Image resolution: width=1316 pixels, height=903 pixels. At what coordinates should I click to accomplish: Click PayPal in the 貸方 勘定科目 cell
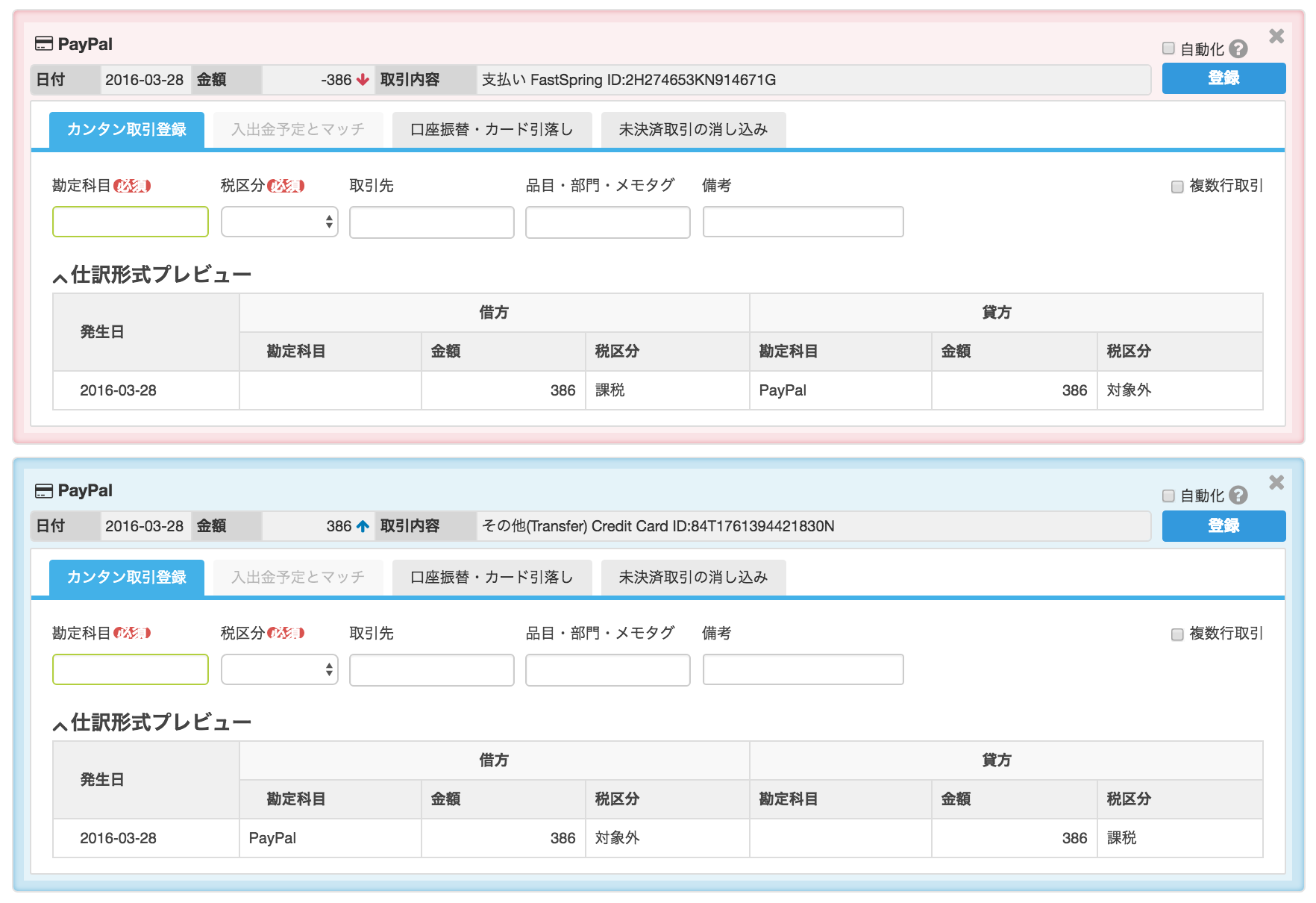coord(783,390)
